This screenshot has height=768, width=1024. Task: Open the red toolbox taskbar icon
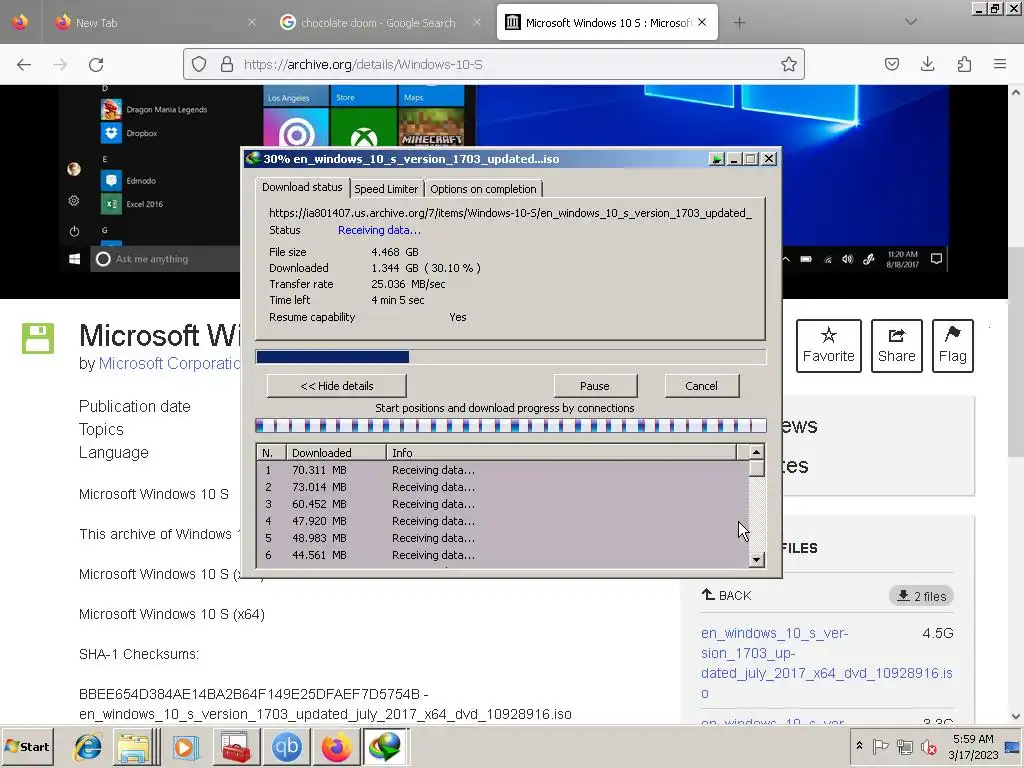[x=236, y=747]
